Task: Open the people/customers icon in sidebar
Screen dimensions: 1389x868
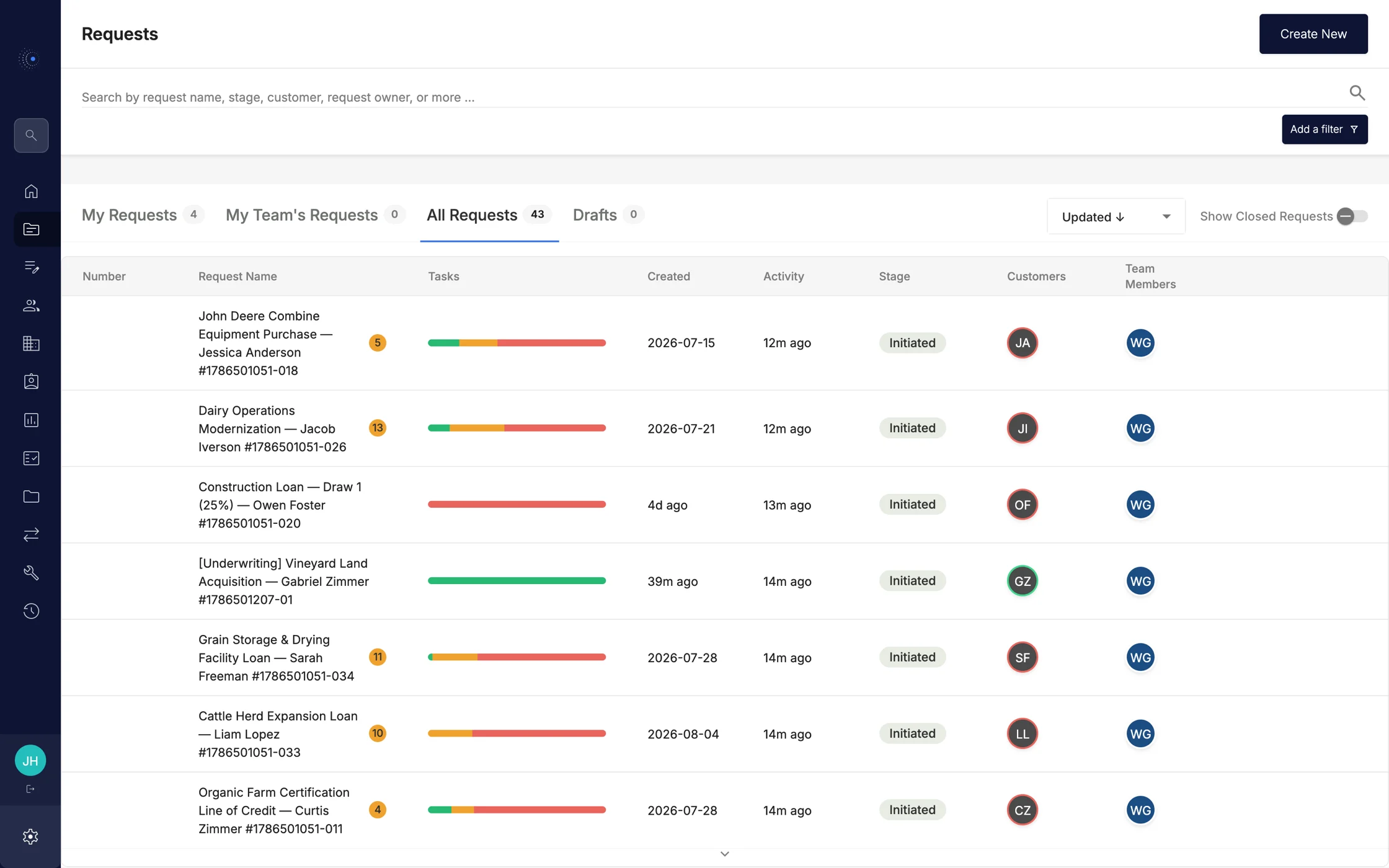Action: (x=31, y=306)
